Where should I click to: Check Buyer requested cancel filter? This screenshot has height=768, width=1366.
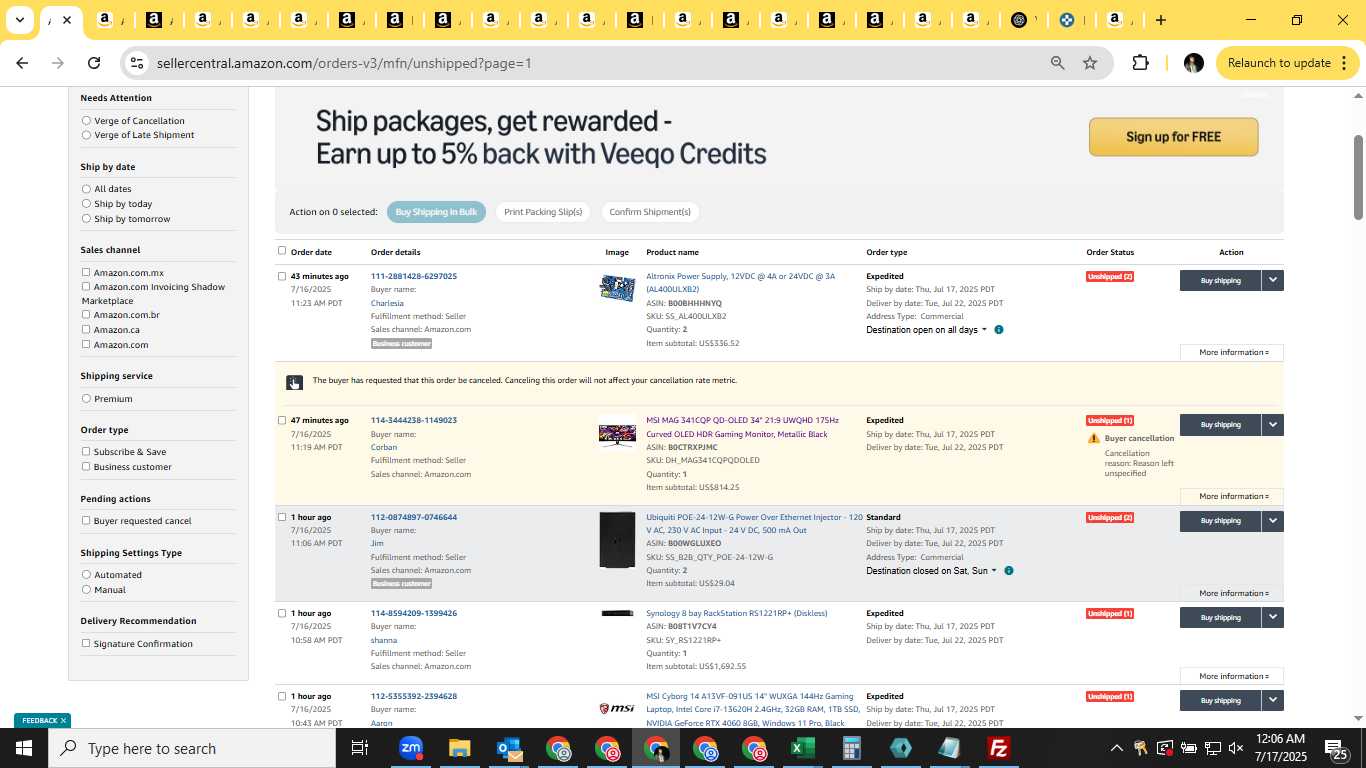(86, 520)
